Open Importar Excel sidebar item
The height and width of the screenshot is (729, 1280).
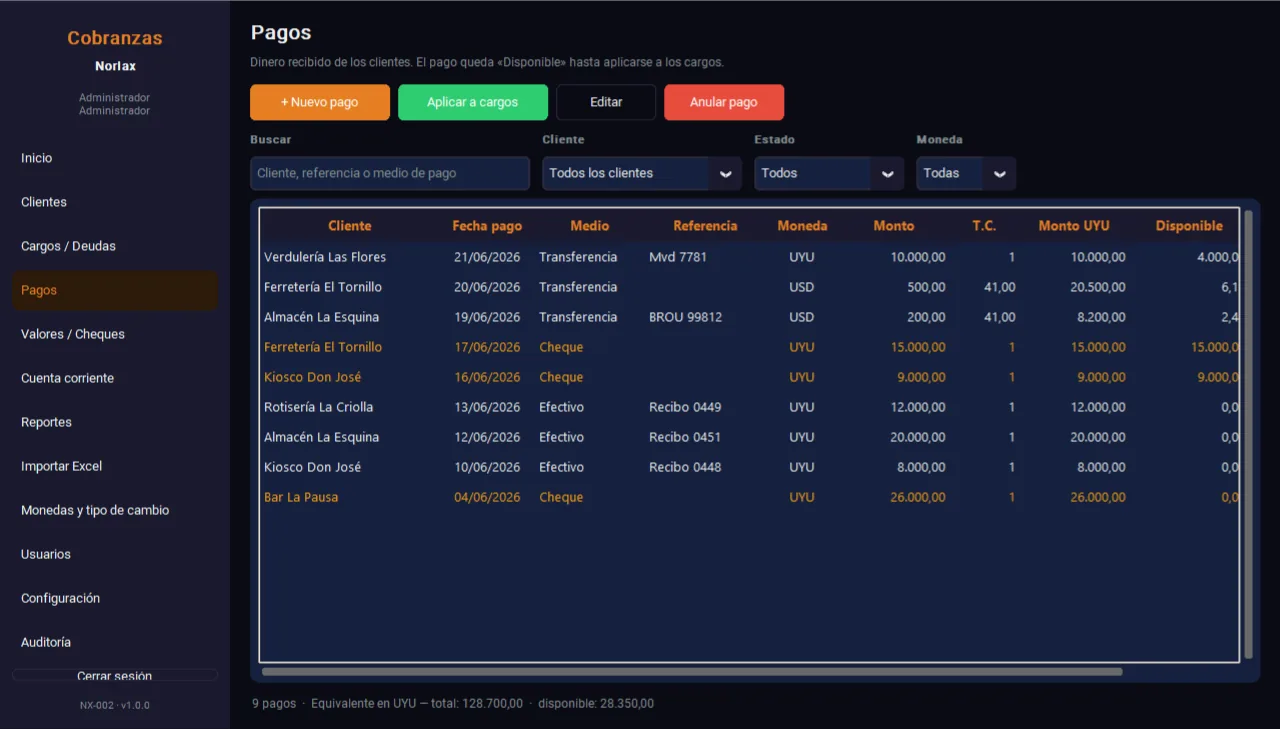115,466
